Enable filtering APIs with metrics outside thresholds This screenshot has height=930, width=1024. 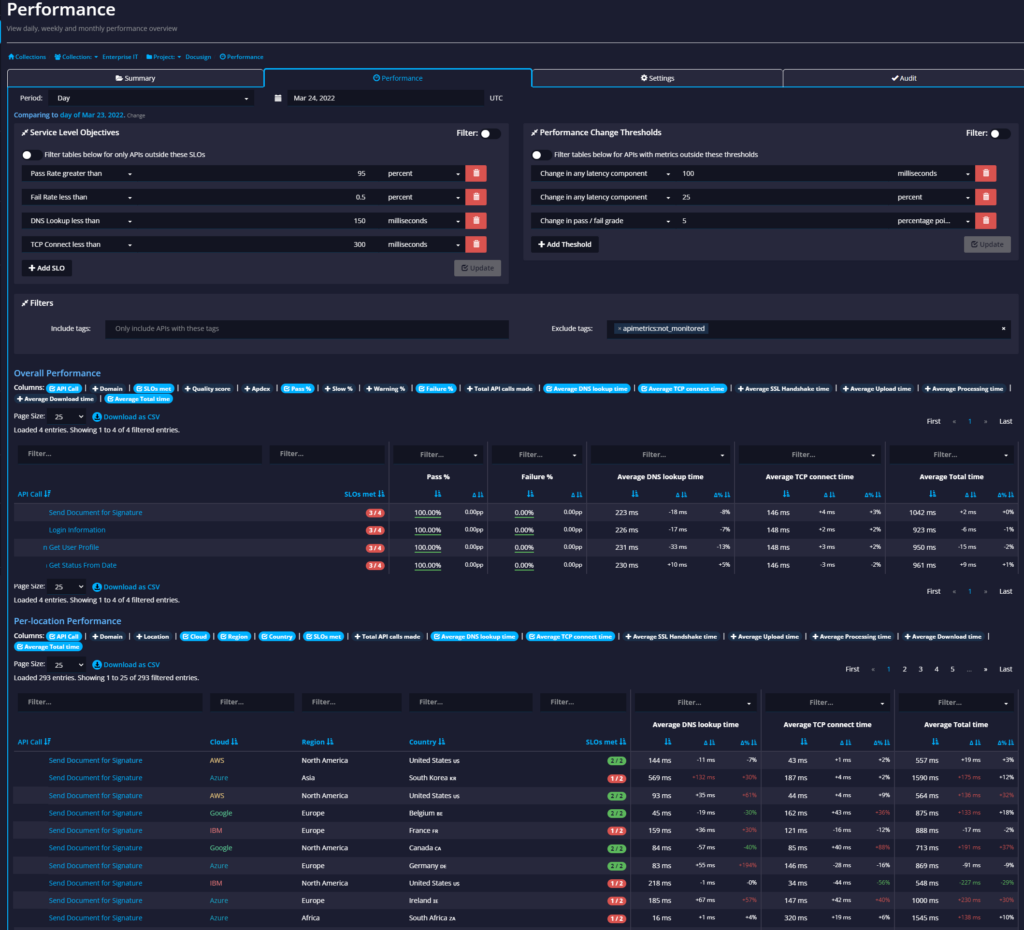(x=541, y=155)
